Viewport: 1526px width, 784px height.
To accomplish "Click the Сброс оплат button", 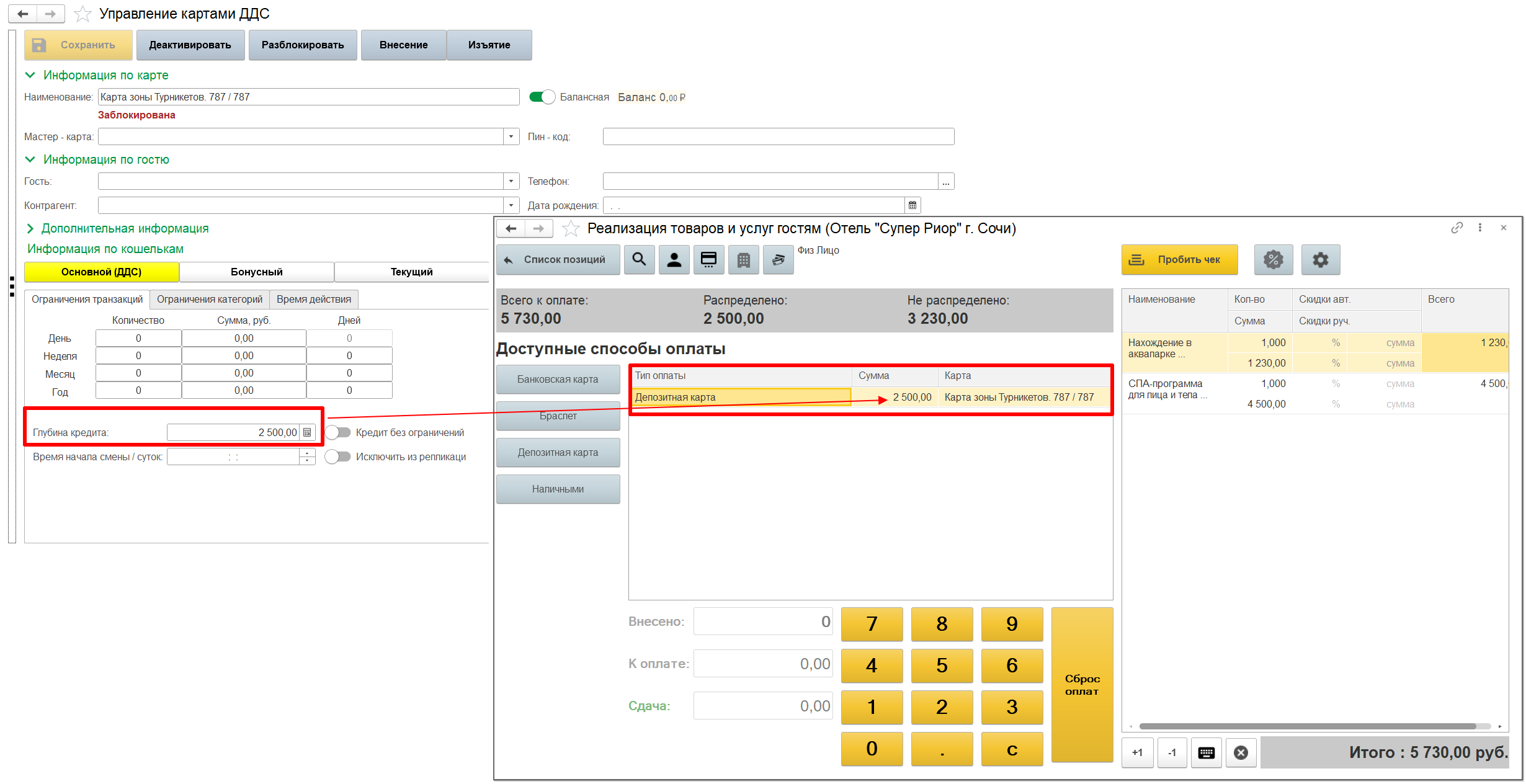I will tap(1082, 685).
